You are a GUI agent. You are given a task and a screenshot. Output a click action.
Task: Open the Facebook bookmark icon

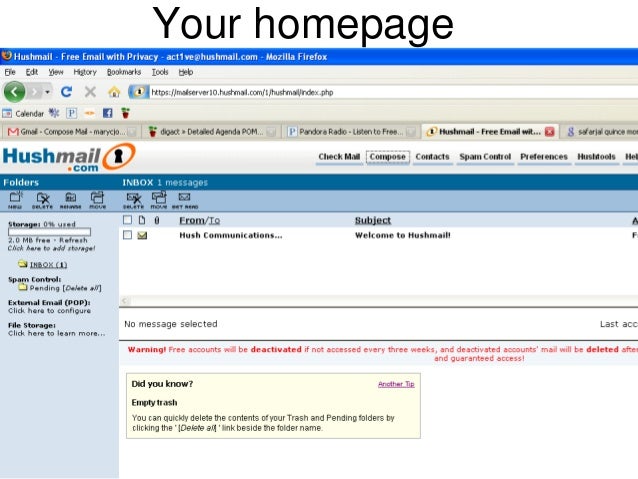click(107, 113)
